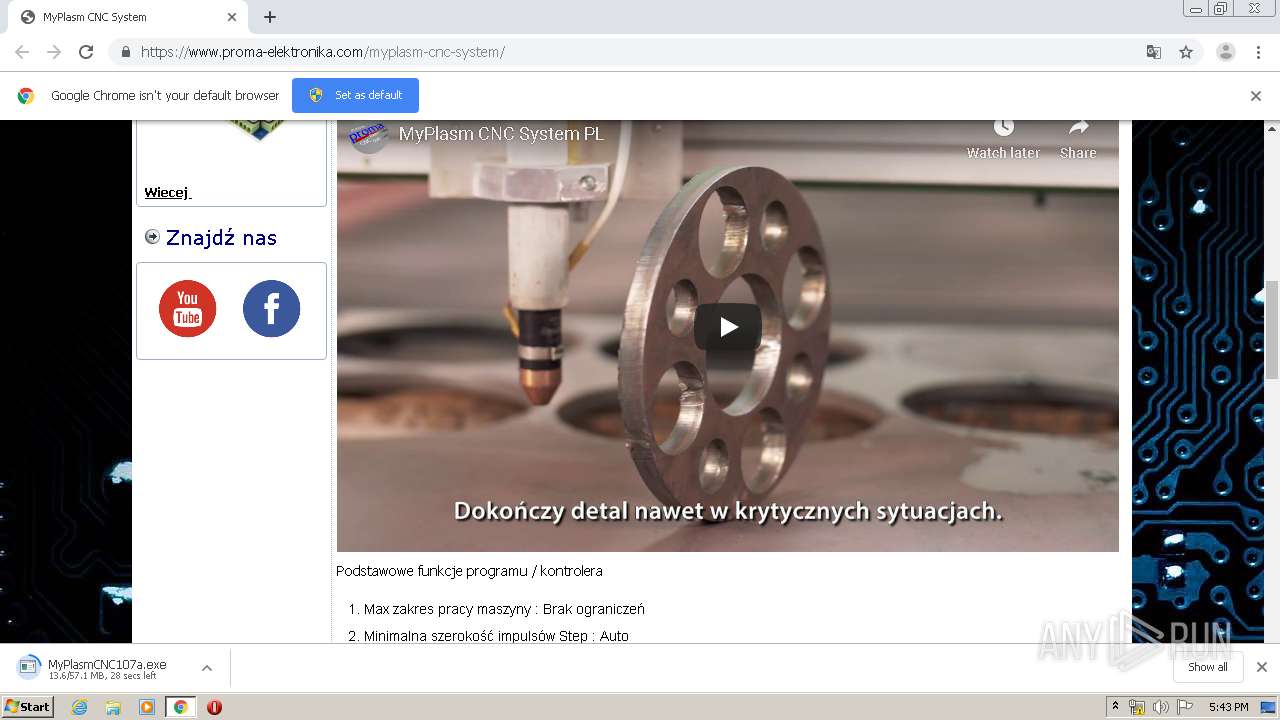The width and height of the screenshot is (1280, 720).
Task: Close the downloads bar
Action: 1262,667
